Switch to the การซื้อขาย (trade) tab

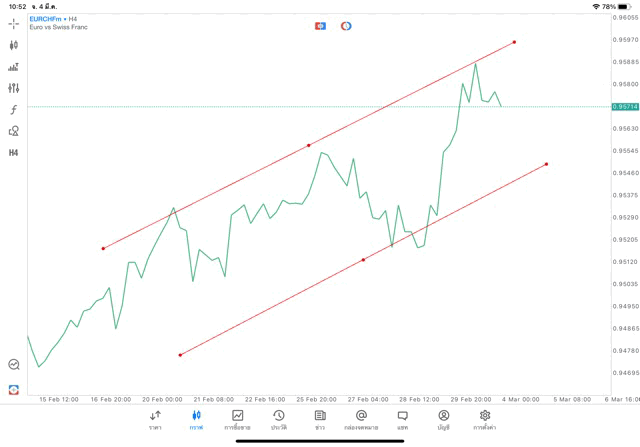pos(238,420)
